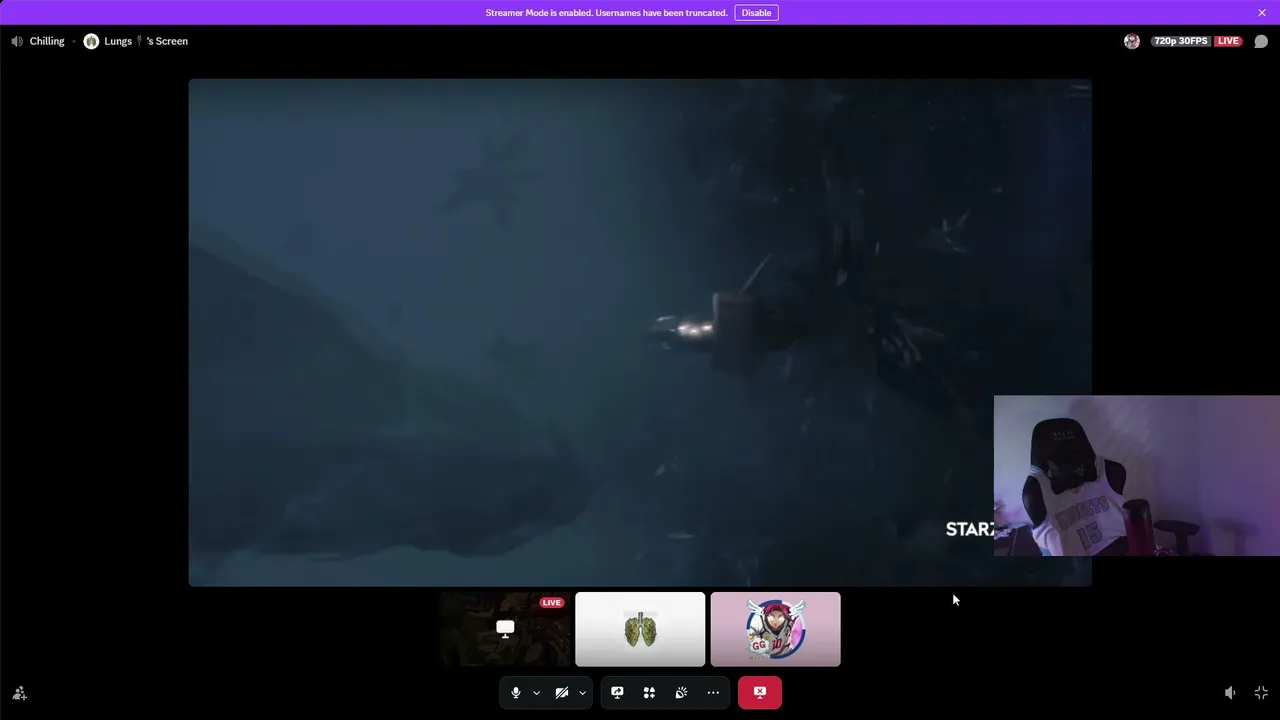Screen dimensions: 1280x720
Task: Disable Streamer Mode from the banner
Action: (756, 13)
